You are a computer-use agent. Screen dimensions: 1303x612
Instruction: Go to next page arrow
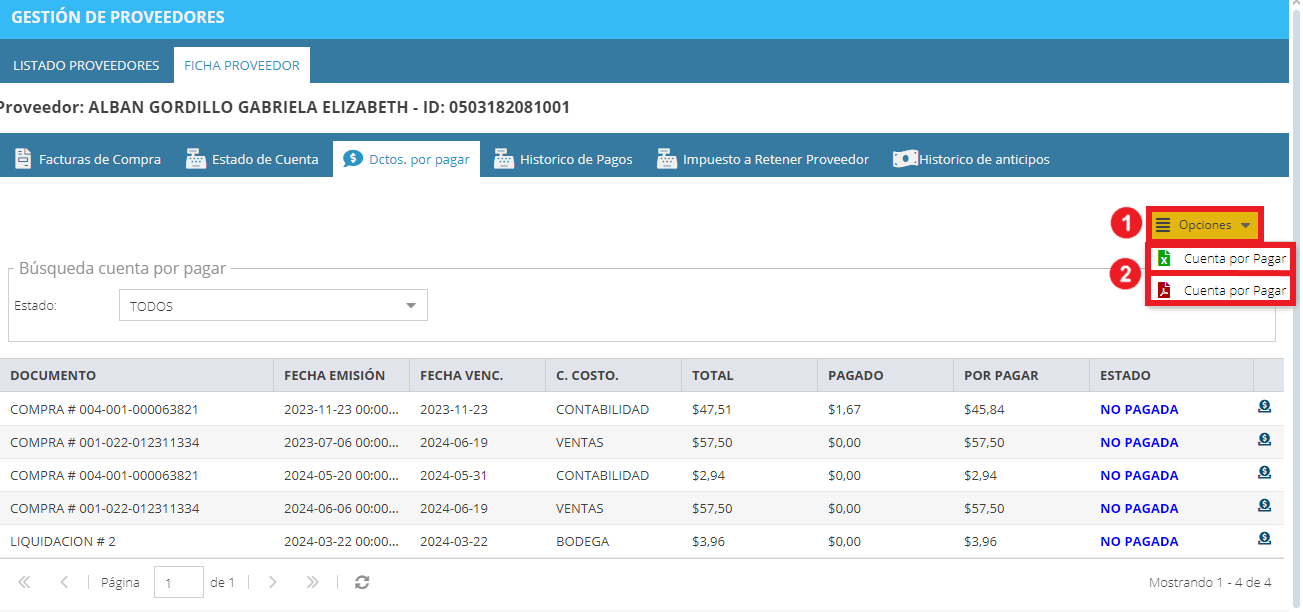[272, 582]
